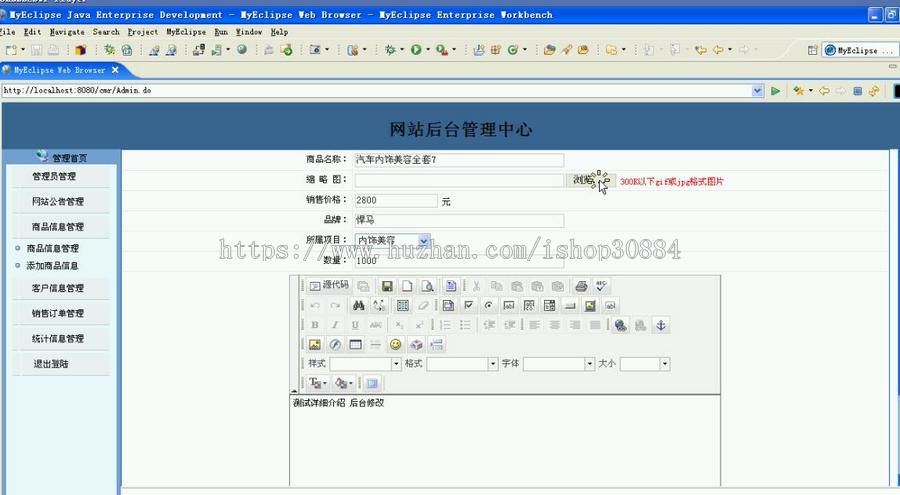Image resolution: width=900 pixels, height=495 pixels.
Task: Open the Templates icon in the editor
Action: 451,286
